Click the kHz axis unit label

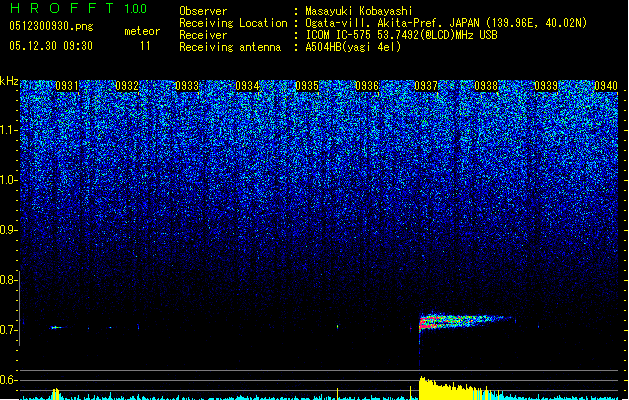[9, 81]
